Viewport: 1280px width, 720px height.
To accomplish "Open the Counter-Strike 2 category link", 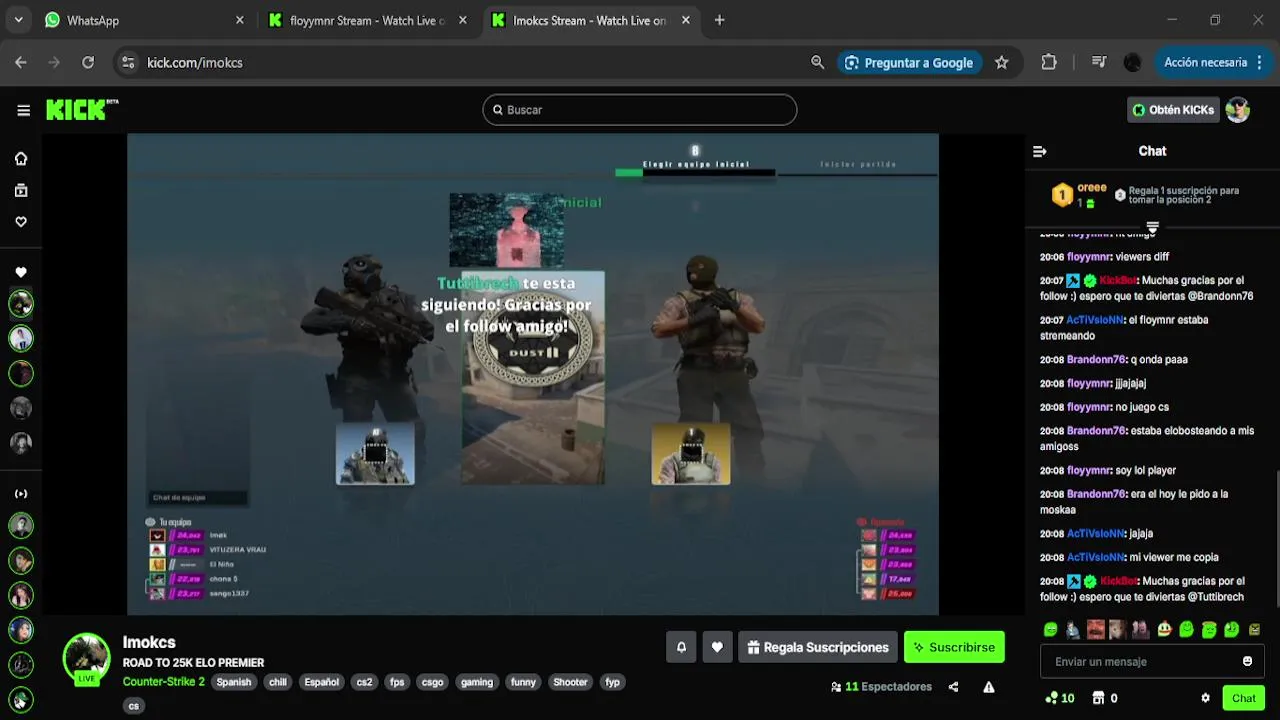I will (164, 682).
